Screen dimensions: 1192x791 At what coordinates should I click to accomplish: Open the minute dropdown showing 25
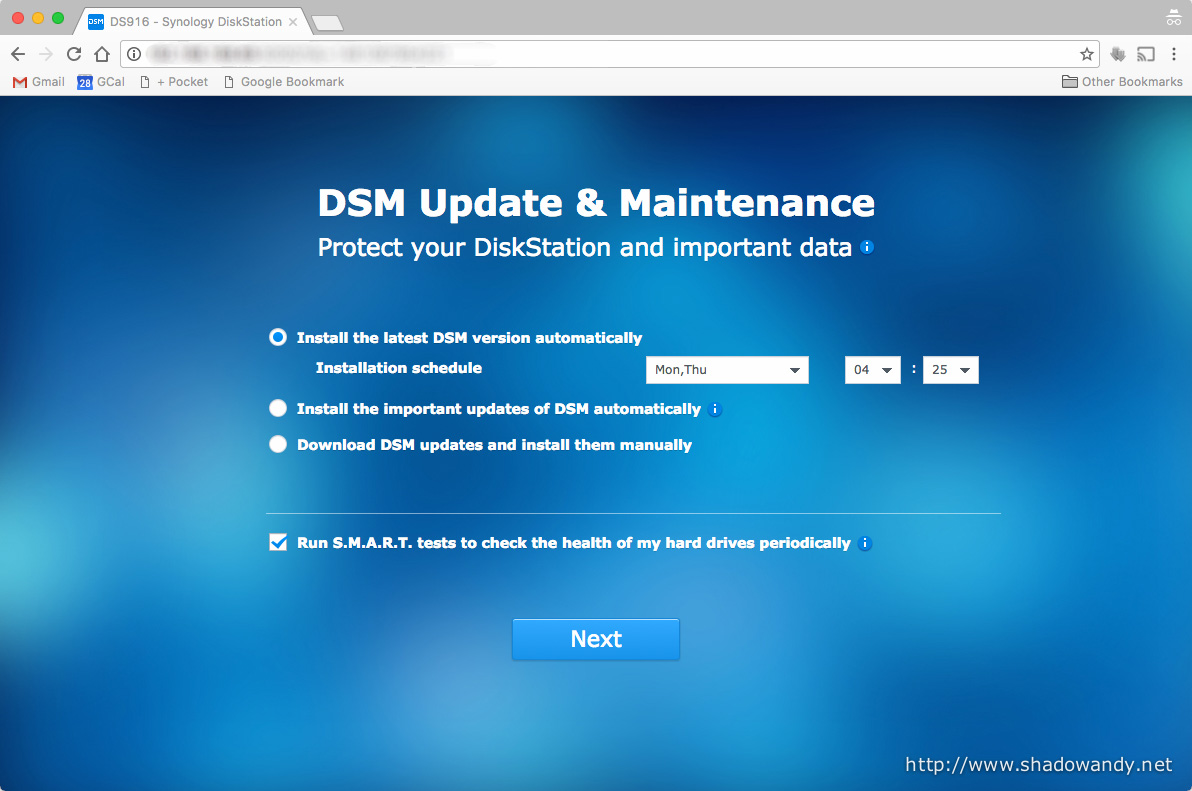coord(950,370)
